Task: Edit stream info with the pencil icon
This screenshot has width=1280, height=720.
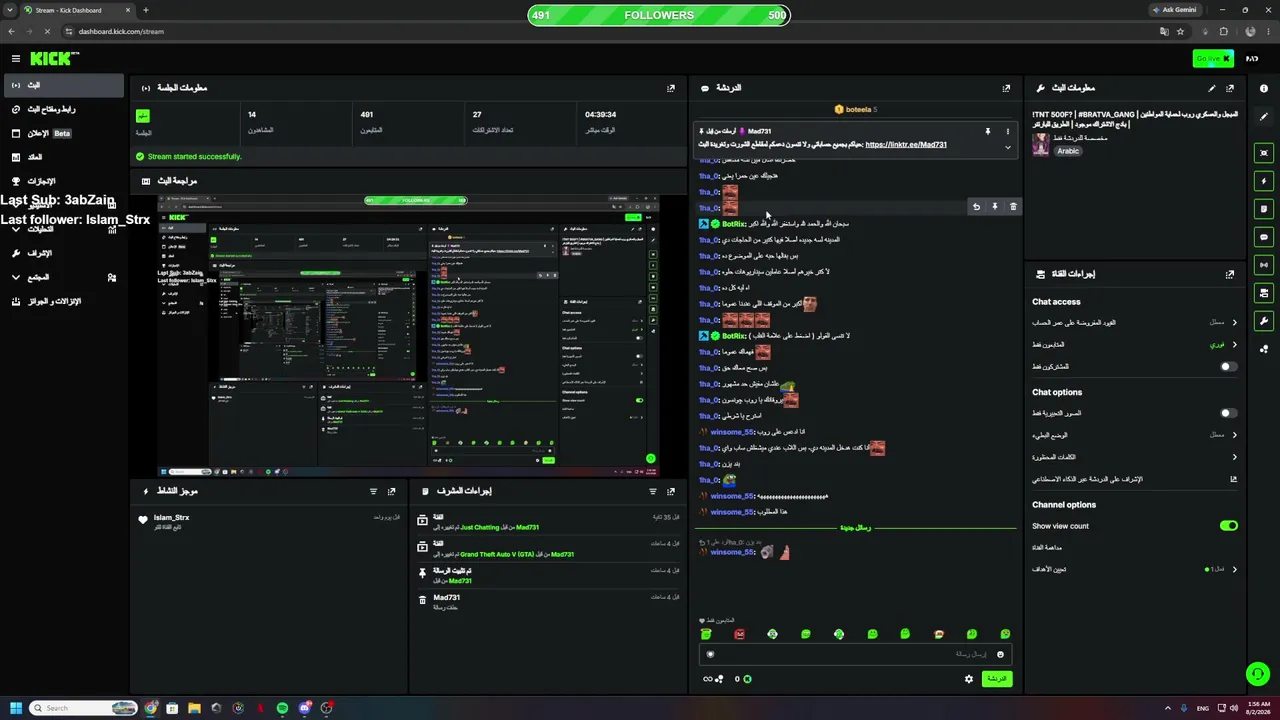Action: point(1212,88)
